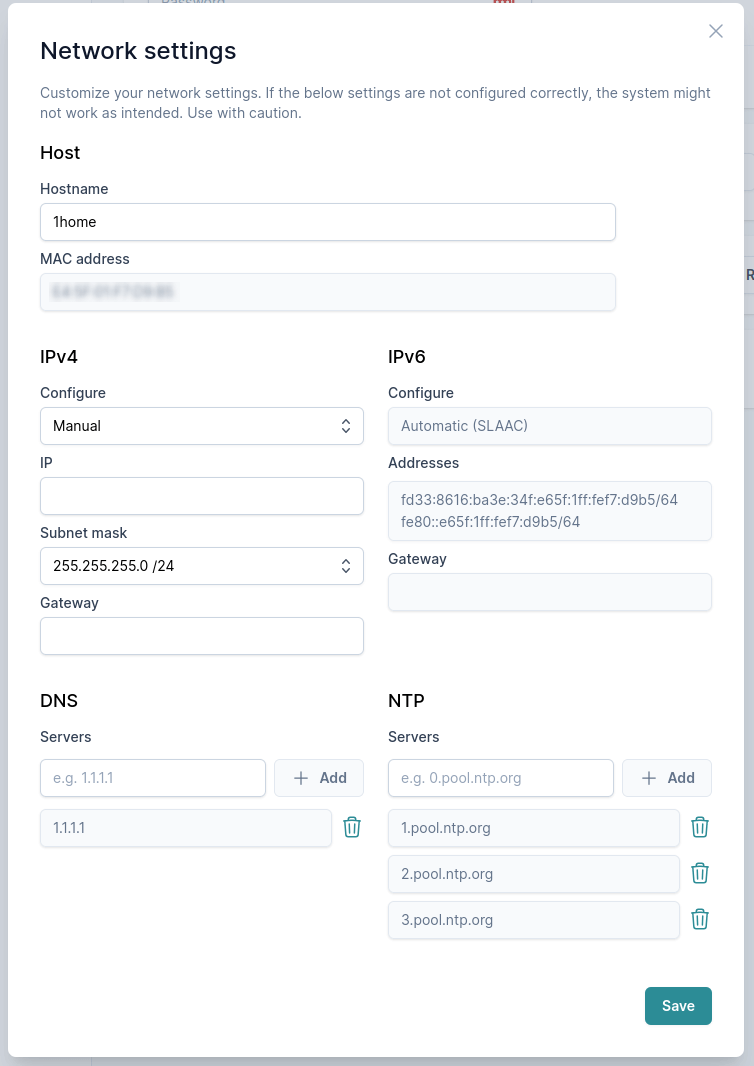
Task: Remove the 1.pool.ntp.org server with trash icon
Action: pos(700,828)
